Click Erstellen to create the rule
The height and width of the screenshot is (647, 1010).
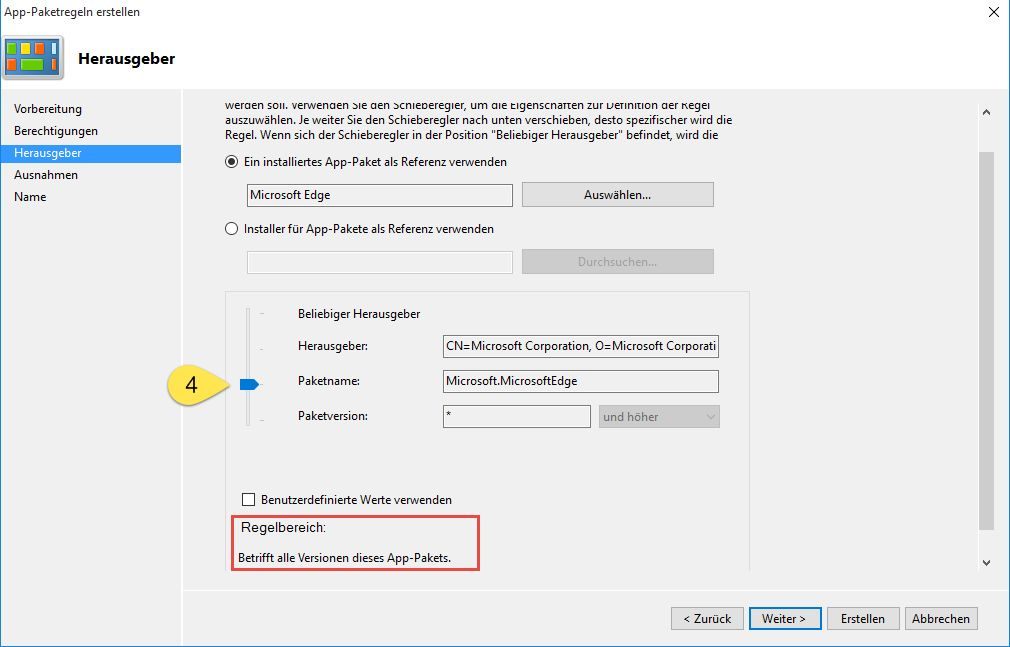point(862,619)
